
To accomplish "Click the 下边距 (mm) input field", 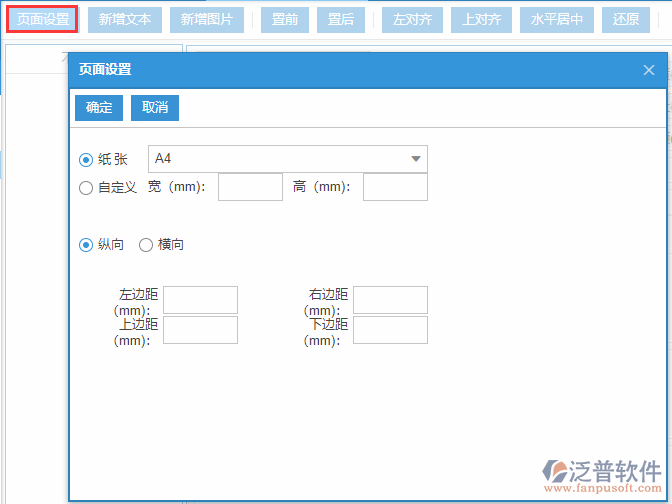I will [390, 330].
